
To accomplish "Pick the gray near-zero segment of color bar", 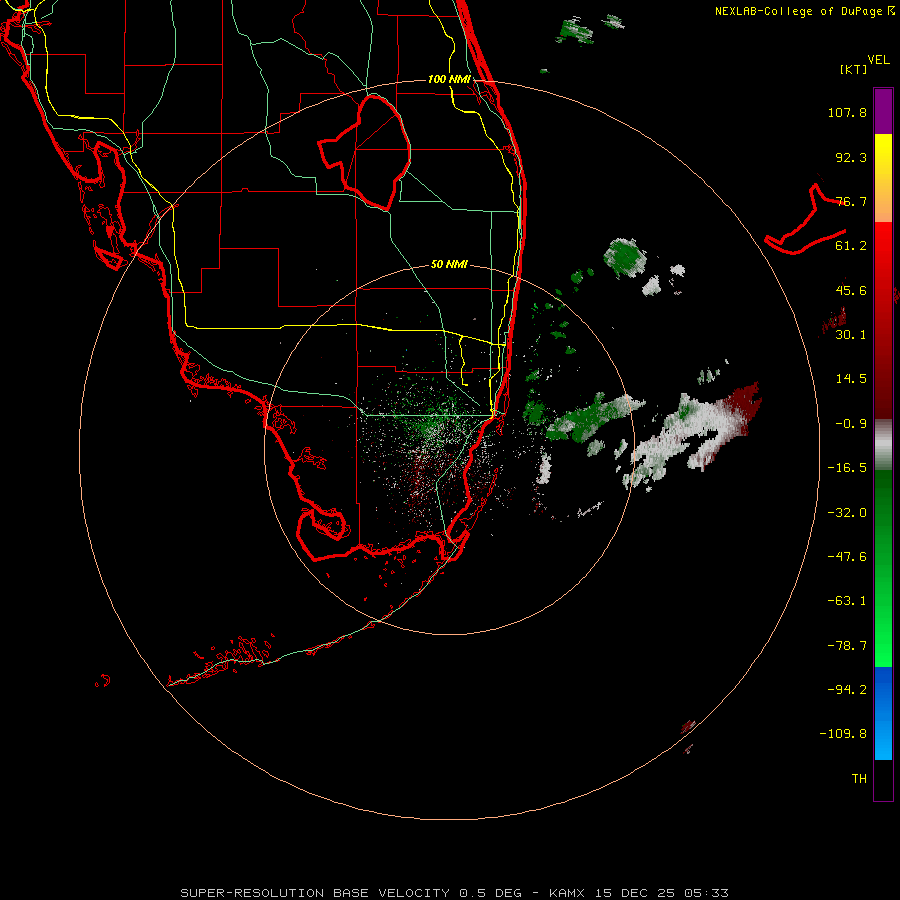I will click(x=883, y=444).
